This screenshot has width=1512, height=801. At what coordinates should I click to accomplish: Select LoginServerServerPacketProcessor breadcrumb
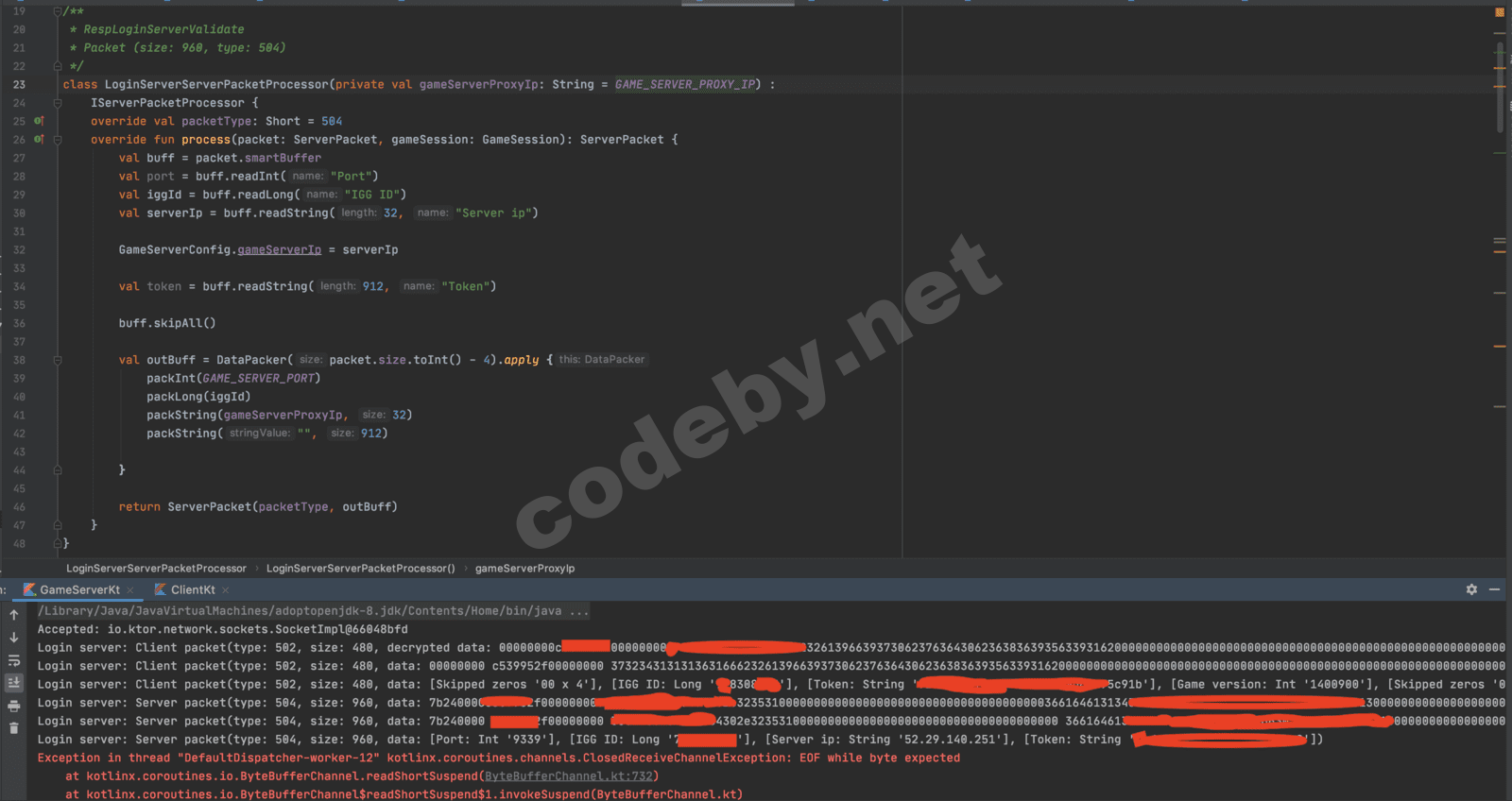point(156,569)
